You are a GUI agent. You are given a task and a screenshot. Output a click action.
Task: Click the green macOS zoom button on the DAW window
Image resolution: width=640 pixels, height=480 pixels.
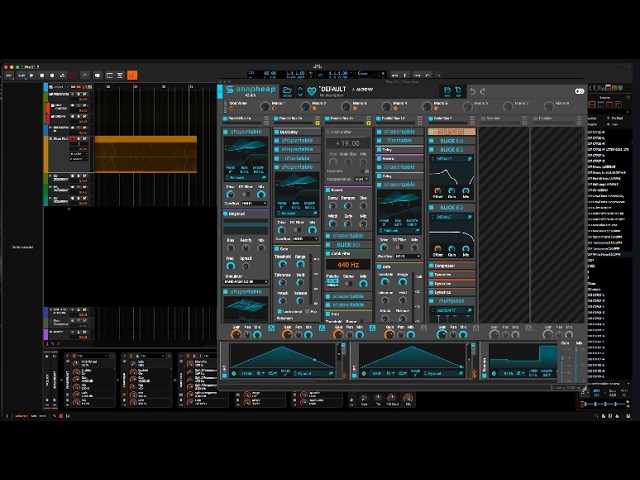tap(17, 67)
